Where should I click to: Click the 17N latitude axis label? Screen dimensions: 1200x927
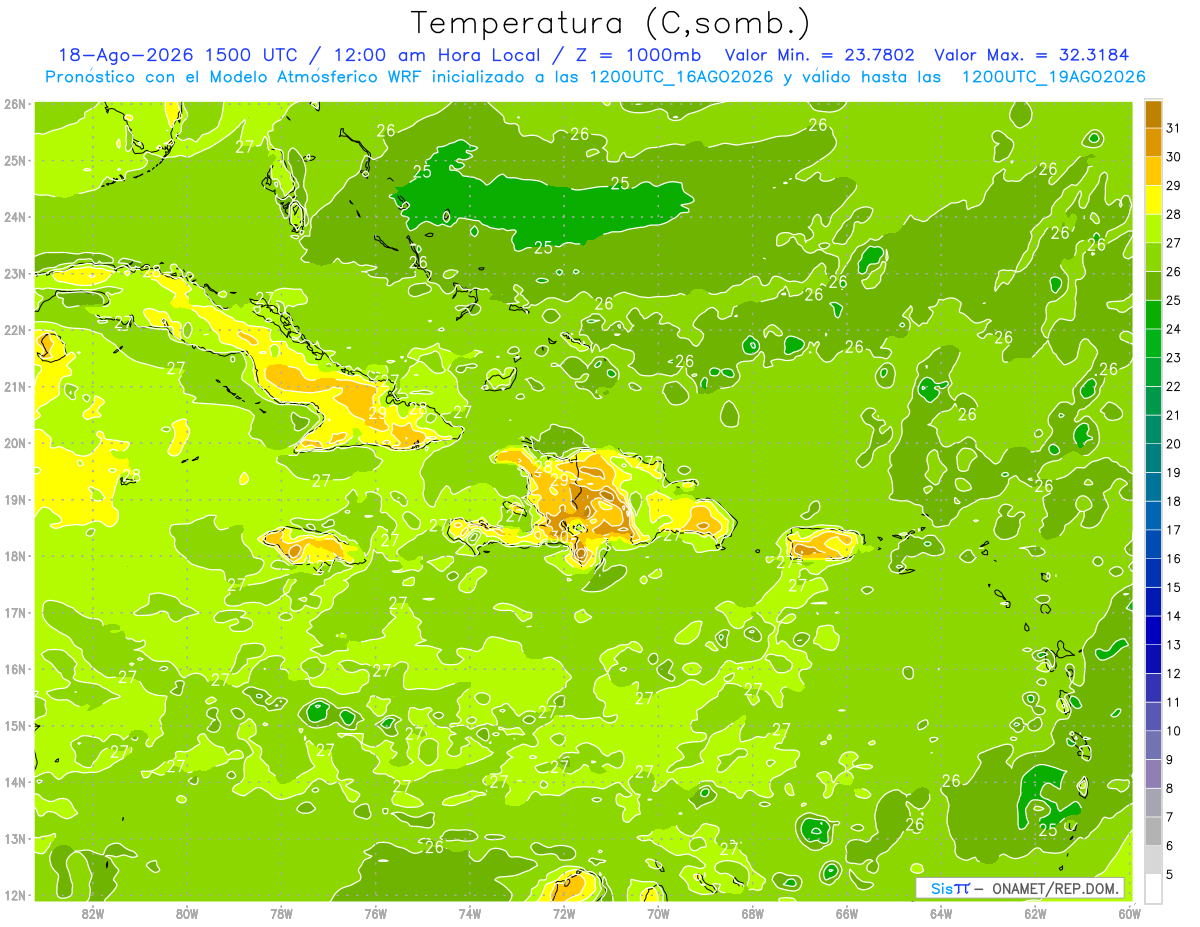pyautogui.click(x=14, y=612)
